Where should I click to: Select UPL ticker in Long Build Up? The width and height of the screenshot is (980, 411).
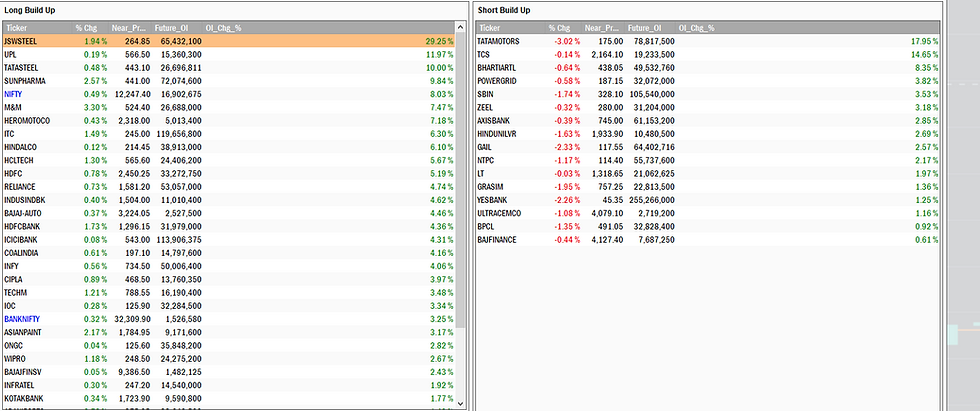click(10, 54)
